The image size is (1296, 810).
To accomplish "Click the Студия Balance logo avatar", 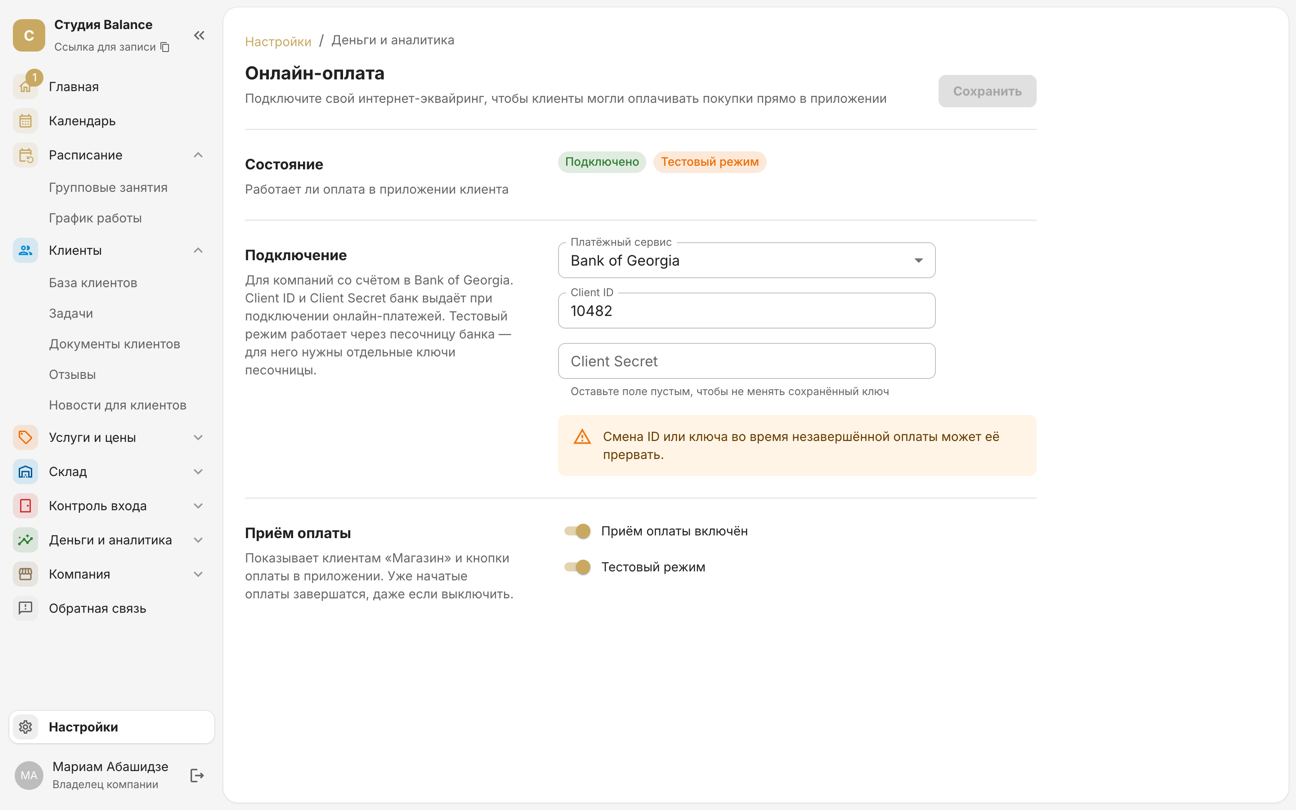I will (29, 35).
